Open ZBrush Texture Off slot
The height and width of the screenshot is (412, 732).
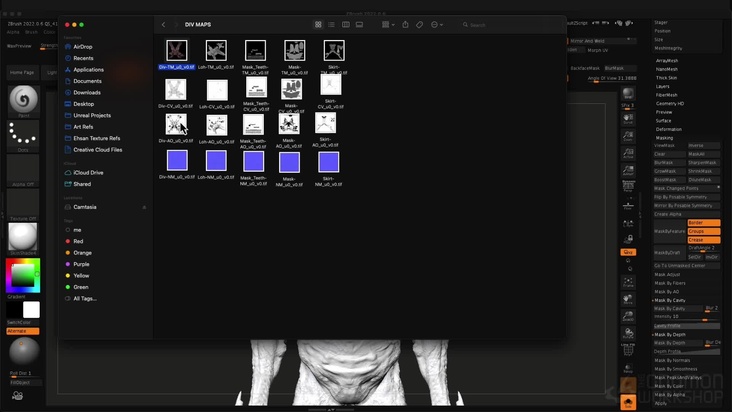[x=23, y=203]
